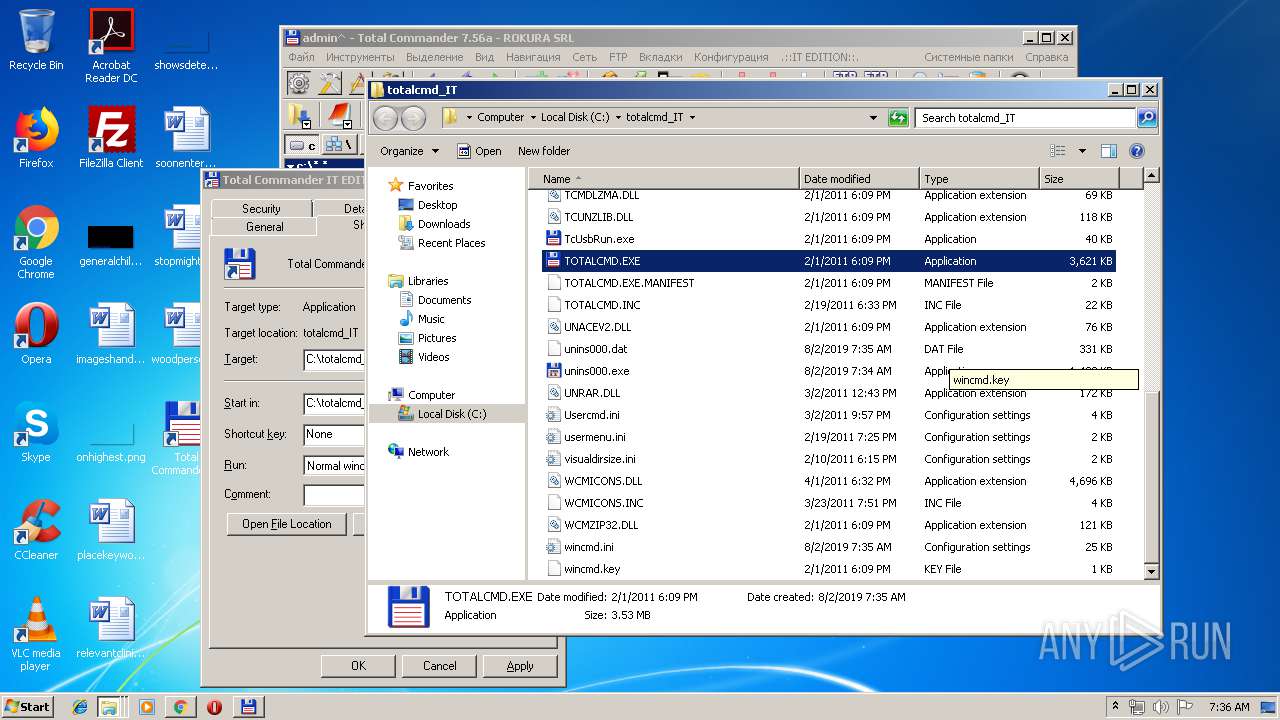
Task: Switch to the Security tab
Action: (261, 208)
